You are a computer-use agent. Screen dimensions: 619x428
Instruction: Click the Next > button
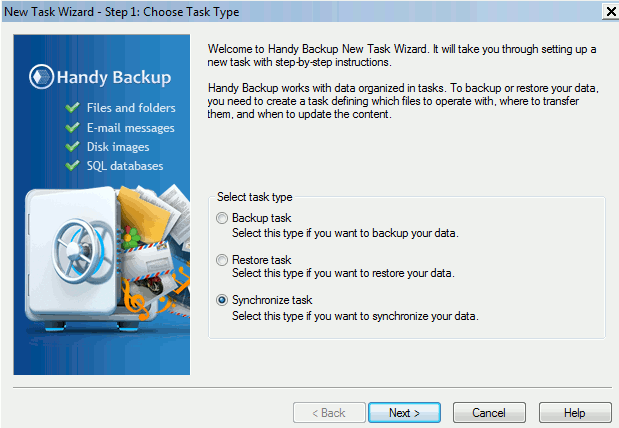pos(404,413)
